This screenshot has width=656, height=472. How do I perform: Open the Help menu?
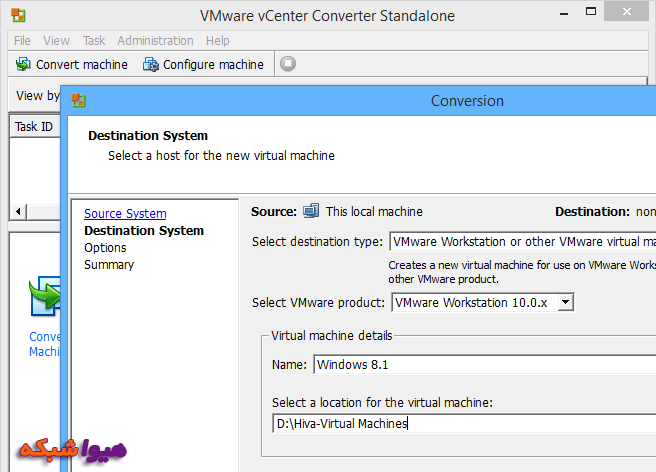(x=217, y=40)
